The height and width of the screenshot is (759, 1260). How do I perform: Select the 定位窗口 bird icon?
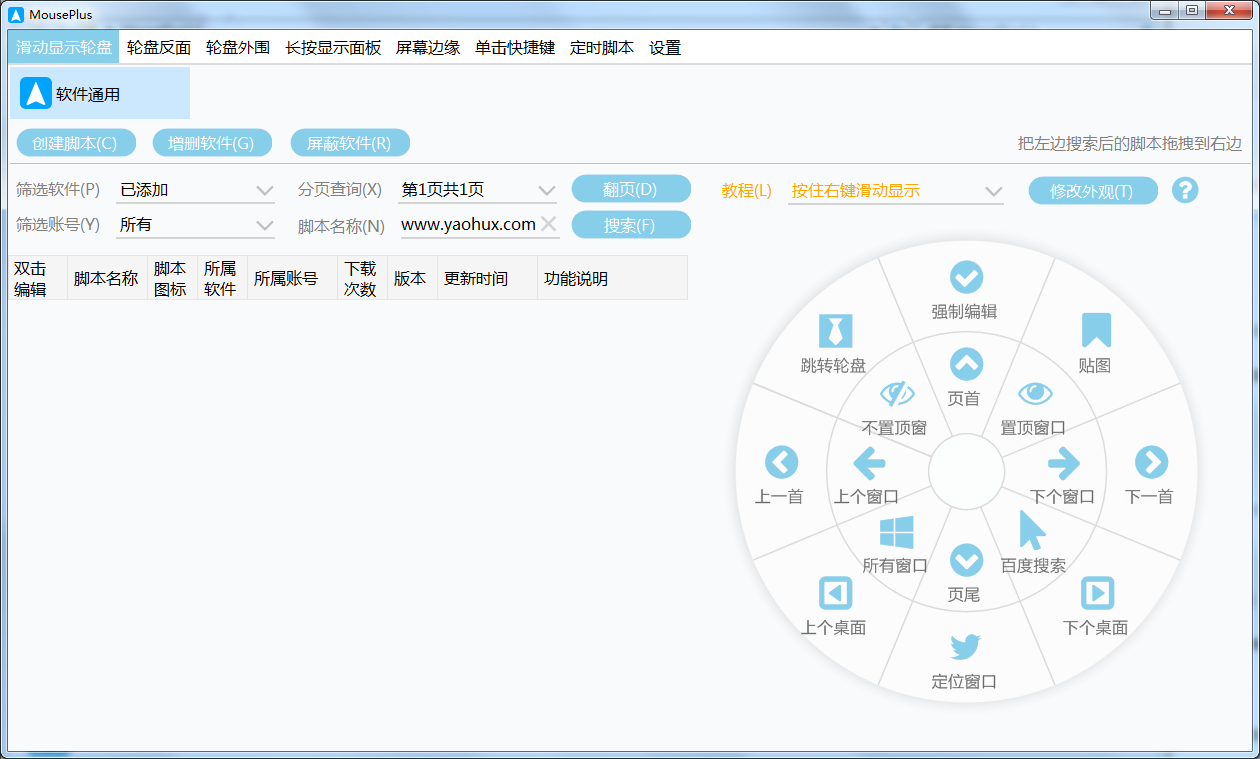click(x=965, y=647)
